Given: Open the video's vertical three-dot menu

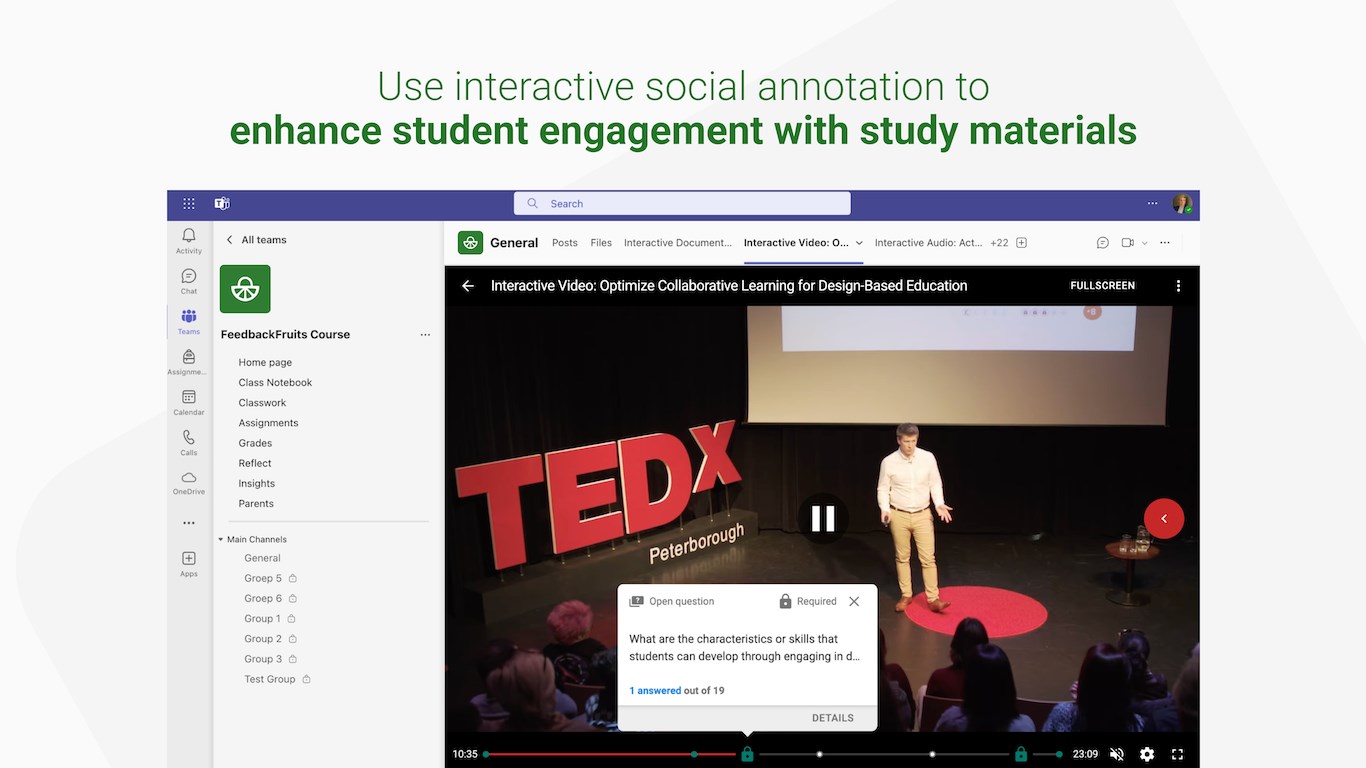Looking at the screenshot, I should [1178, 286].
